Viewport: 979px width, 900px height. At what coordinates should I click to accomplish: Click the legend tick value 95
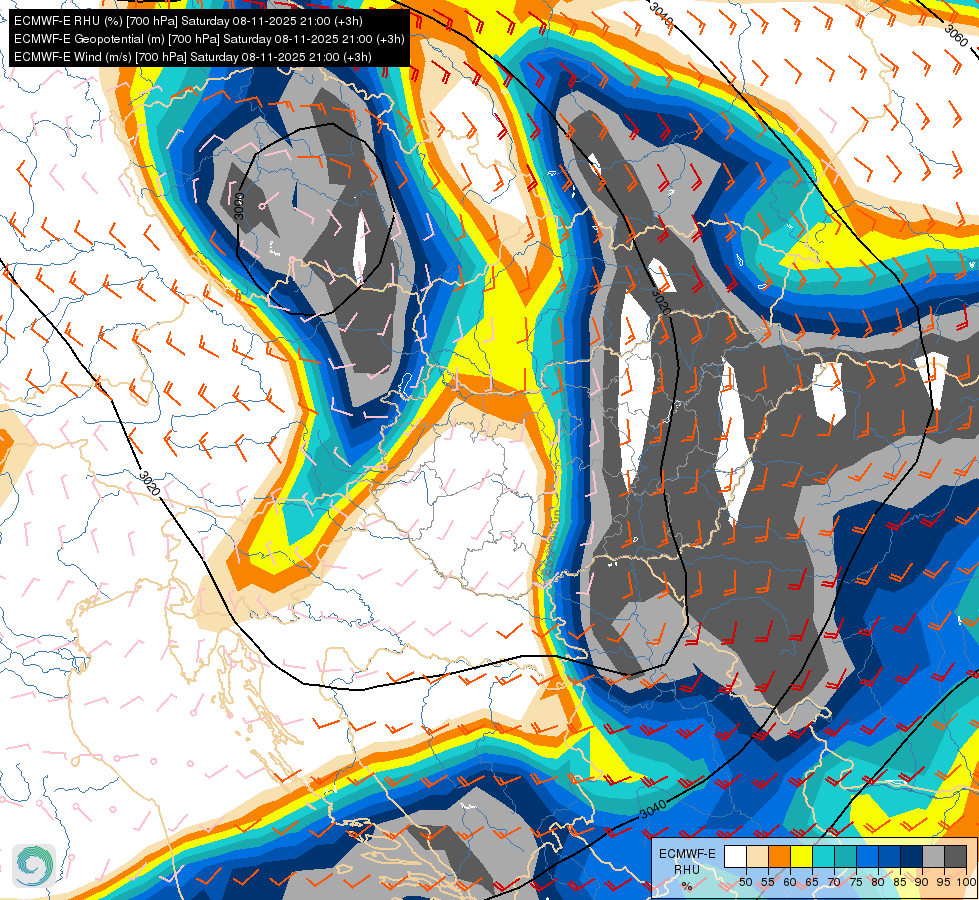[944, 882]
